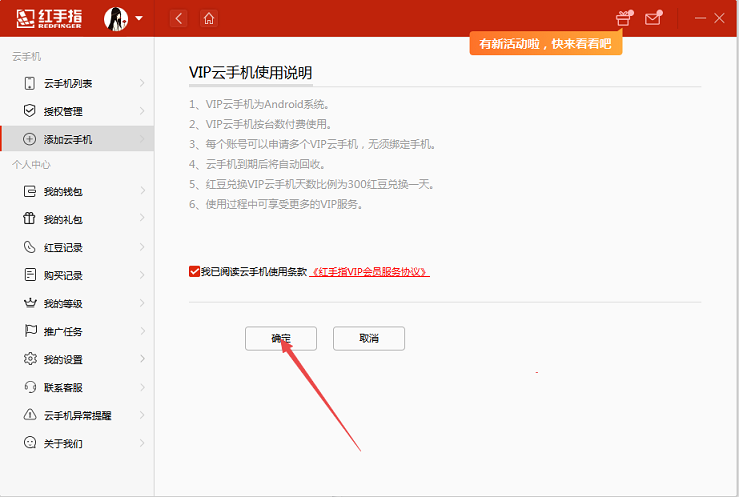Click the headset icon for 联系客服
The image size is (739, 497).
30,387
